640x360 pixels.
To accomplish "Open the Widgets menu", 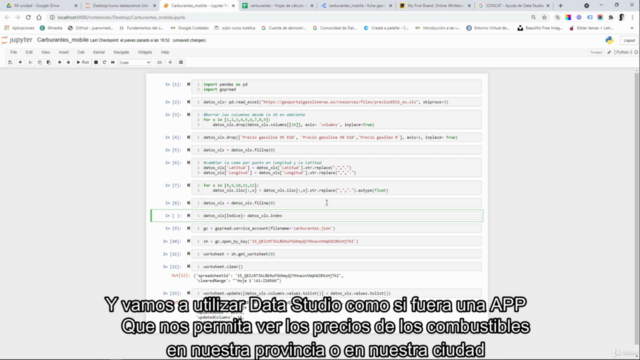I will pos(145,52).
